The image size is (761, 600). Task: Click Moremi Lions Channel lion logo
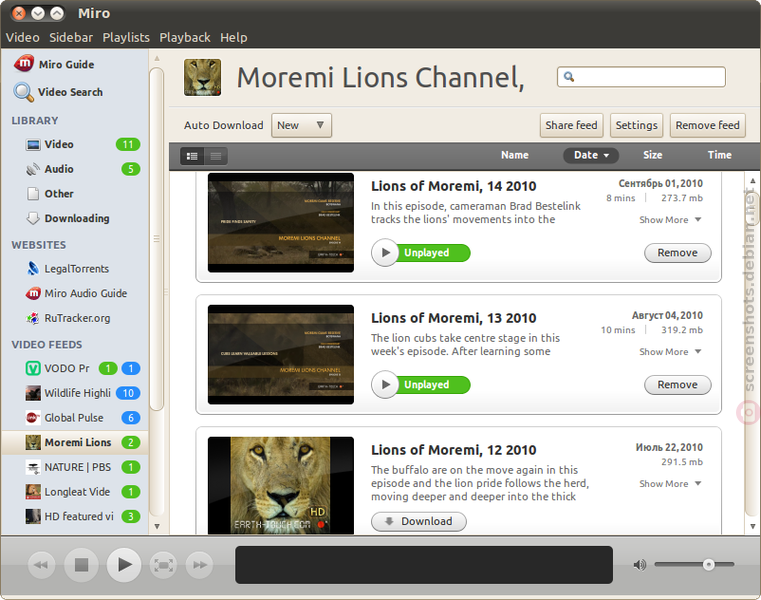[202, 77]
